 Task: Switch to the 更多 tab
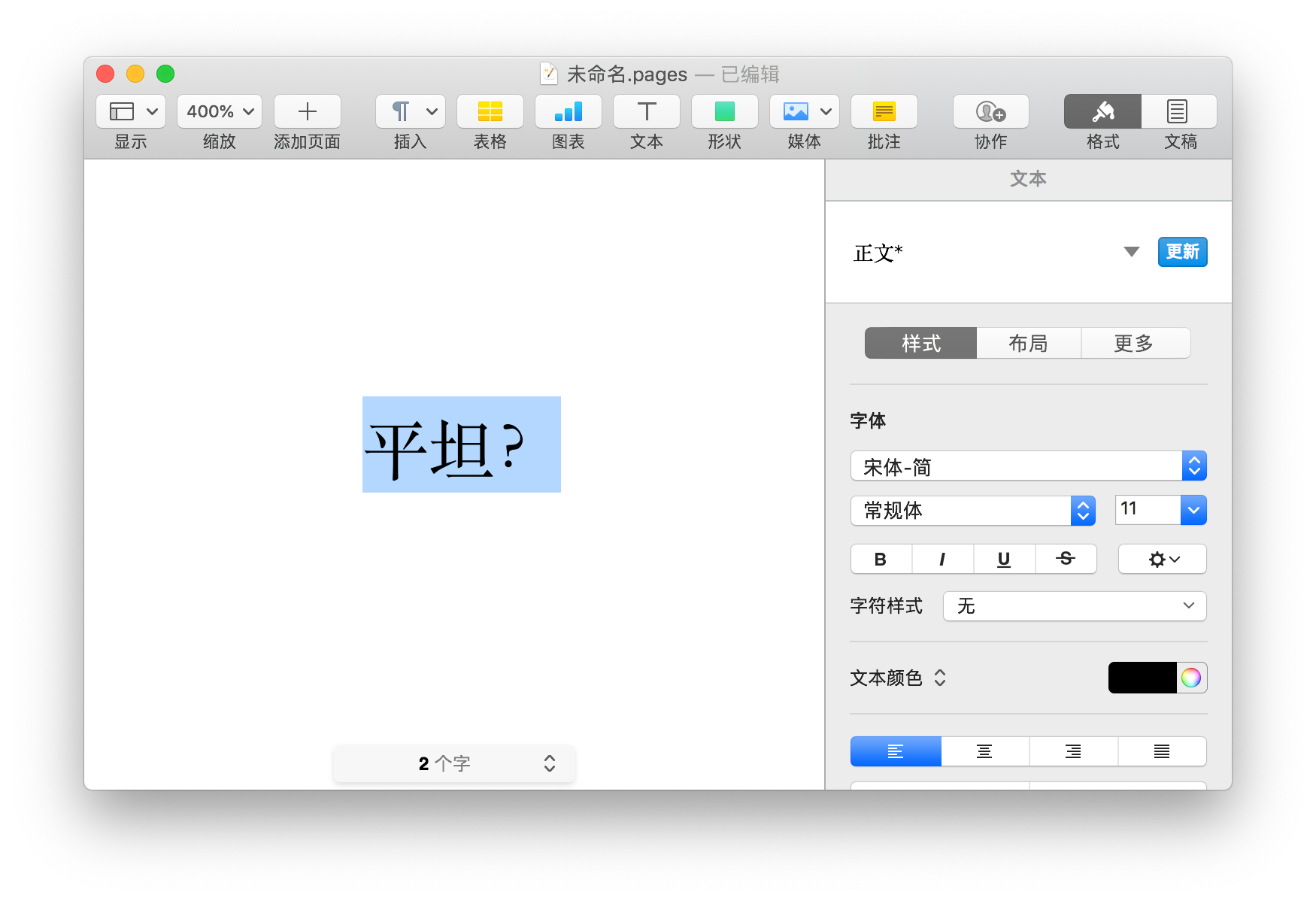1136,343
